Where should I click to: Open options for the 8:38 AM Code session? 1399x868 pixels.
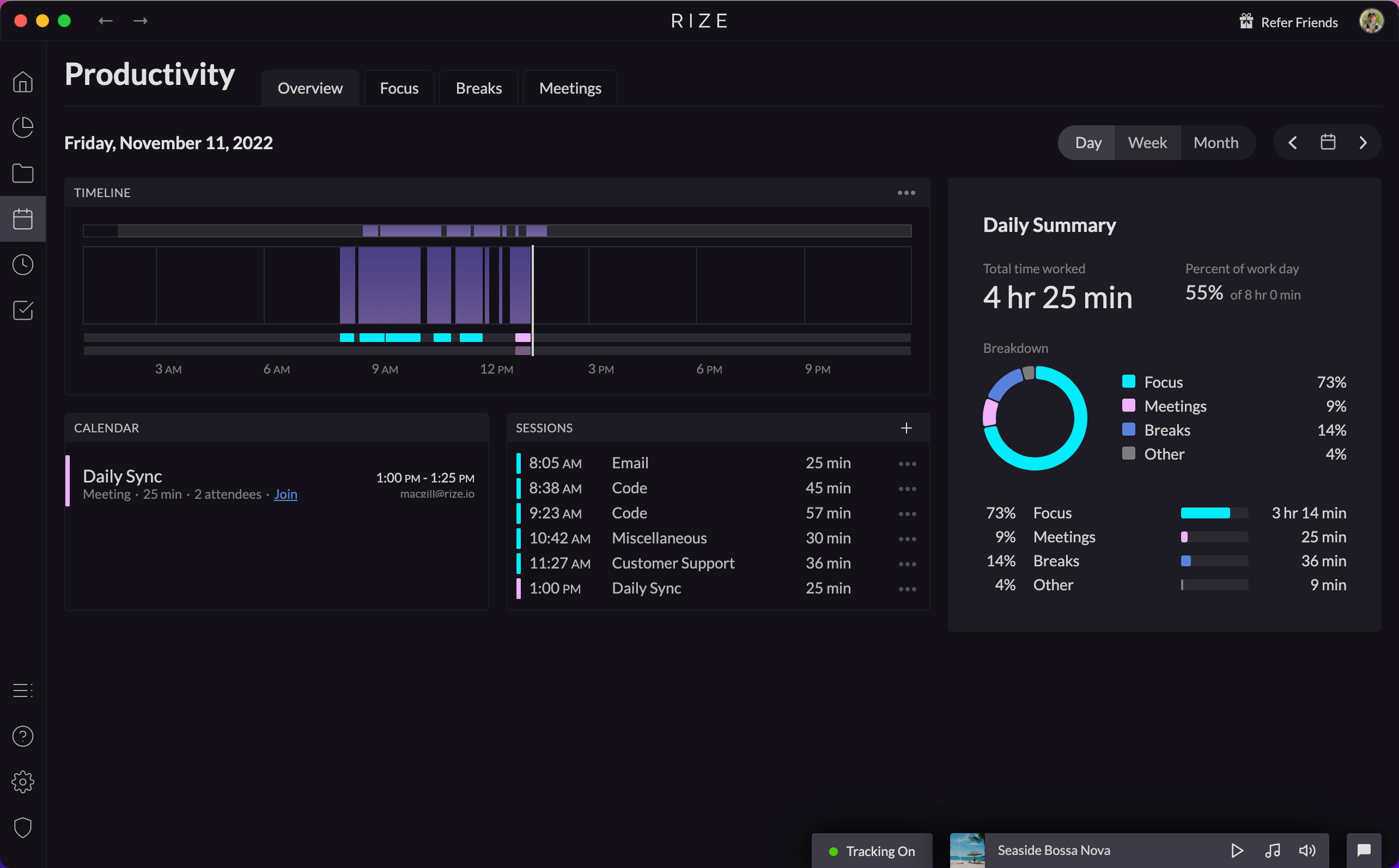[908, 488]
